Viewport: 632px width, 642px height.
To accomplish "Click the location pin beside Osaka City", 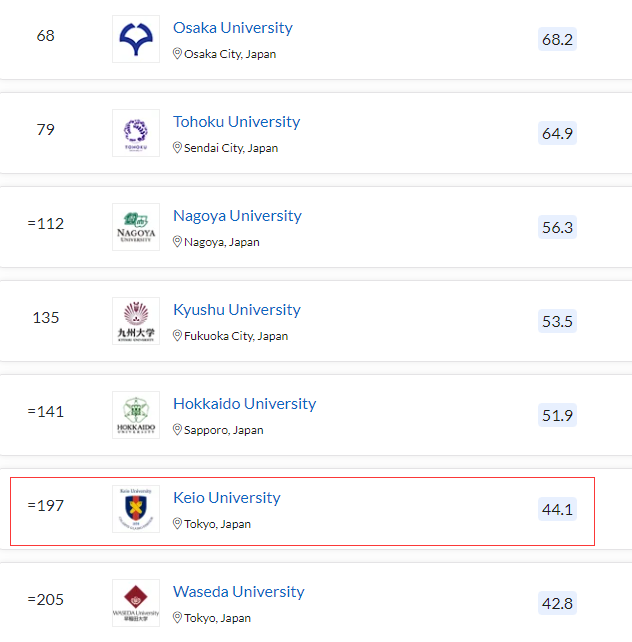I will pyautogui.click(x=177, y=54).
